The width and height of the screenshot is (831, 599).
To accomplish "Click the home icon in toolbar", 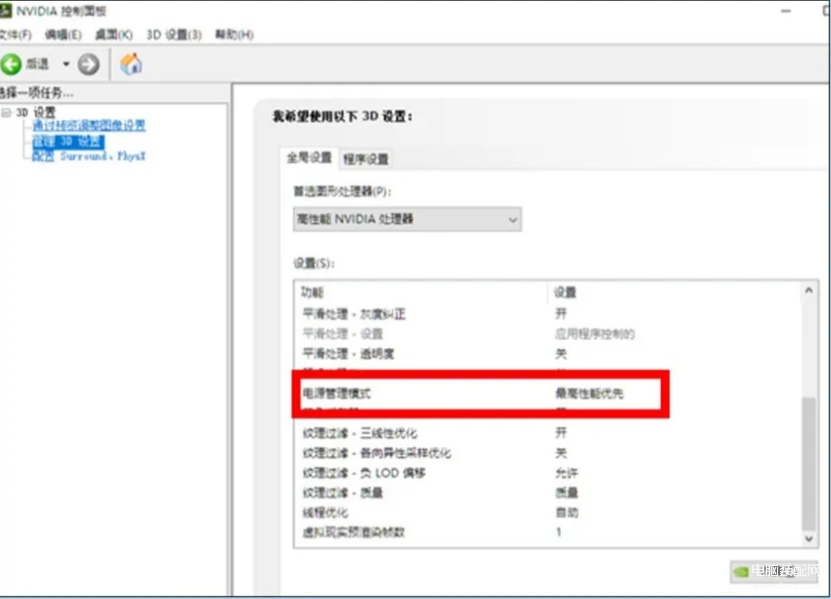I will click(x=130, y=64).
